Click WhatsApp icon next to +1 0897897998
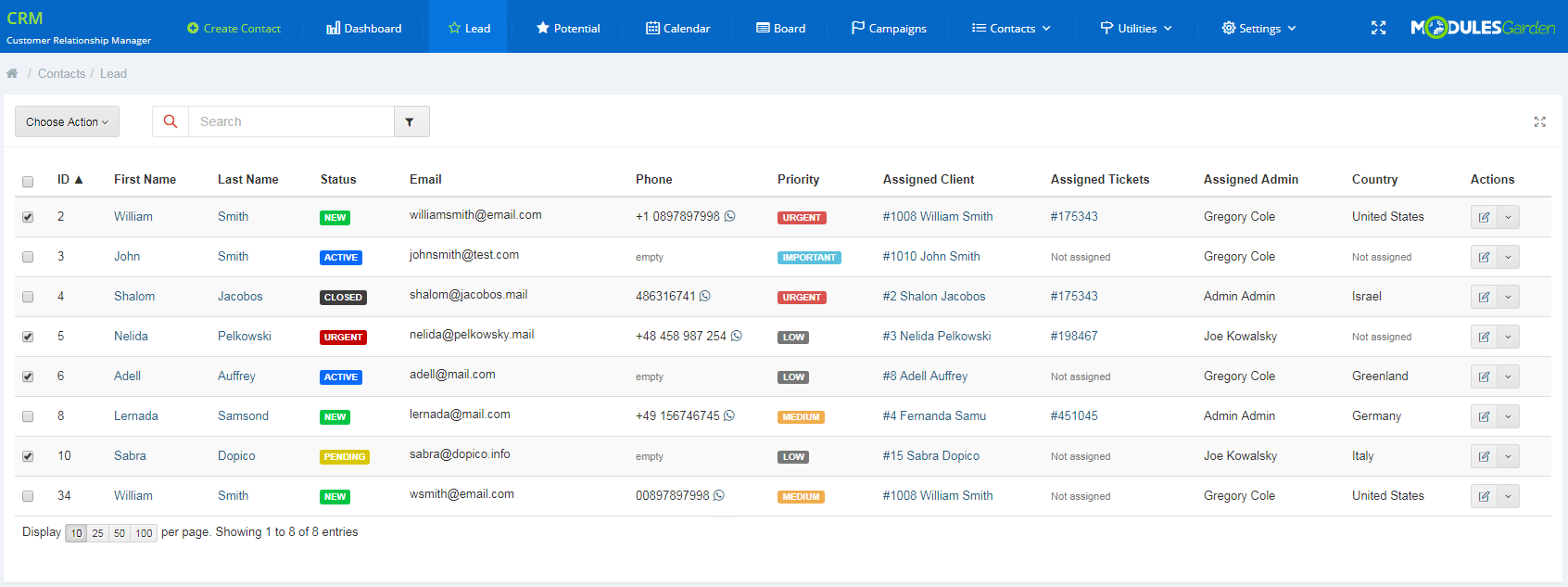 [x=729, y=216]
